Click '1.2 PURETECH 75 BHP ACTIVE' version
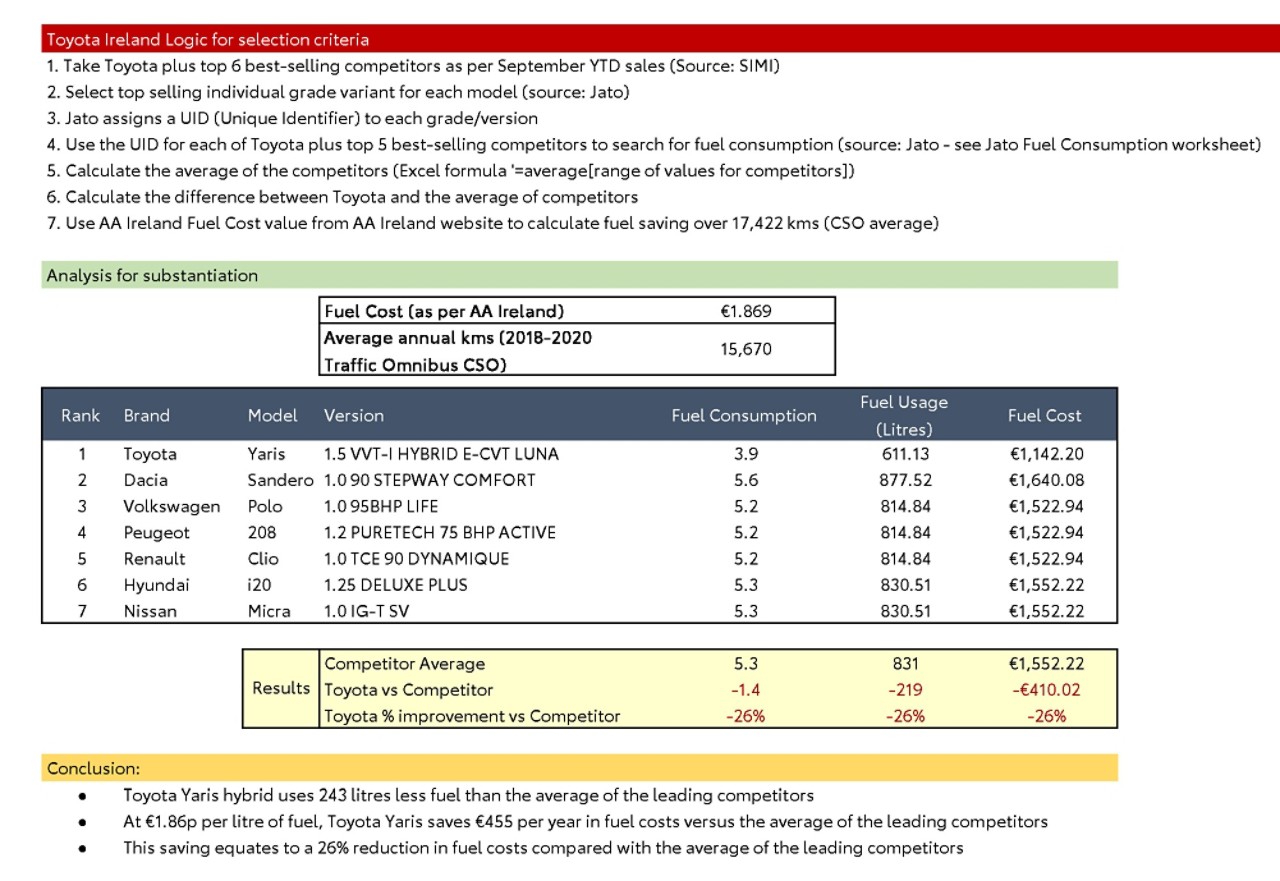 click(x=439, y=533)
